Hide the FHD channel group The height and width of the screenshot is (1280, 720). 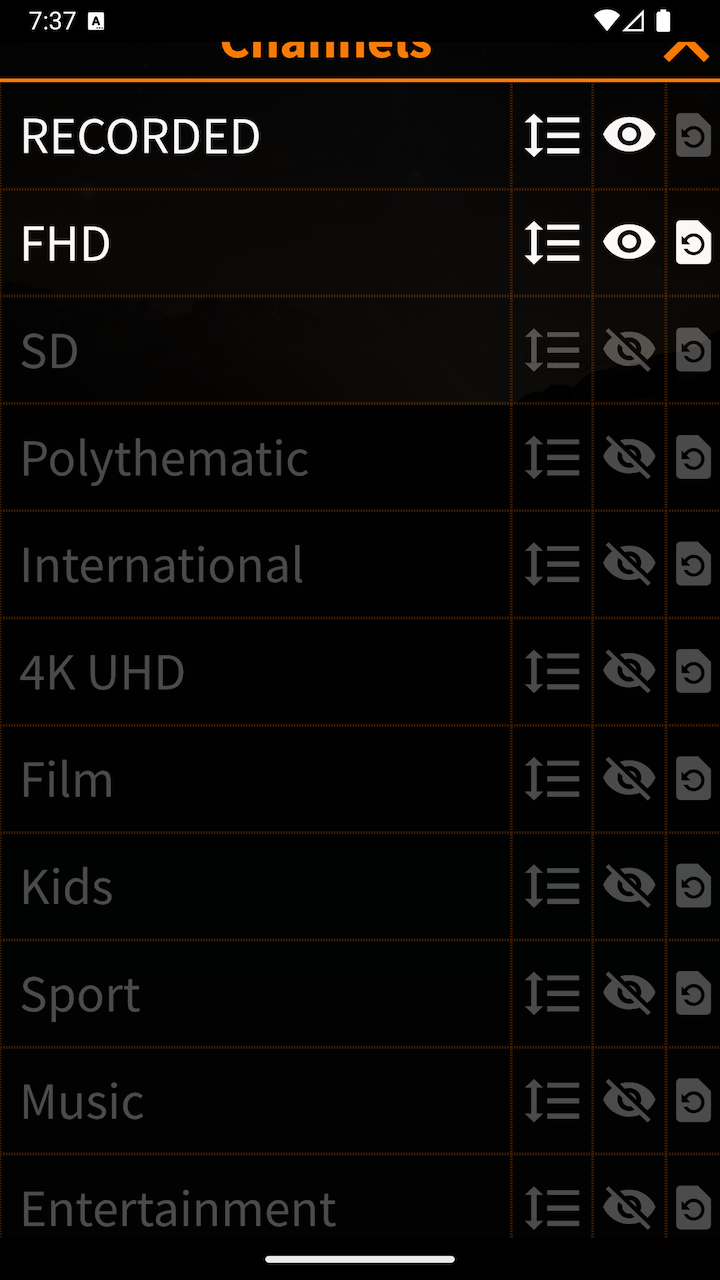pos(629,243)
